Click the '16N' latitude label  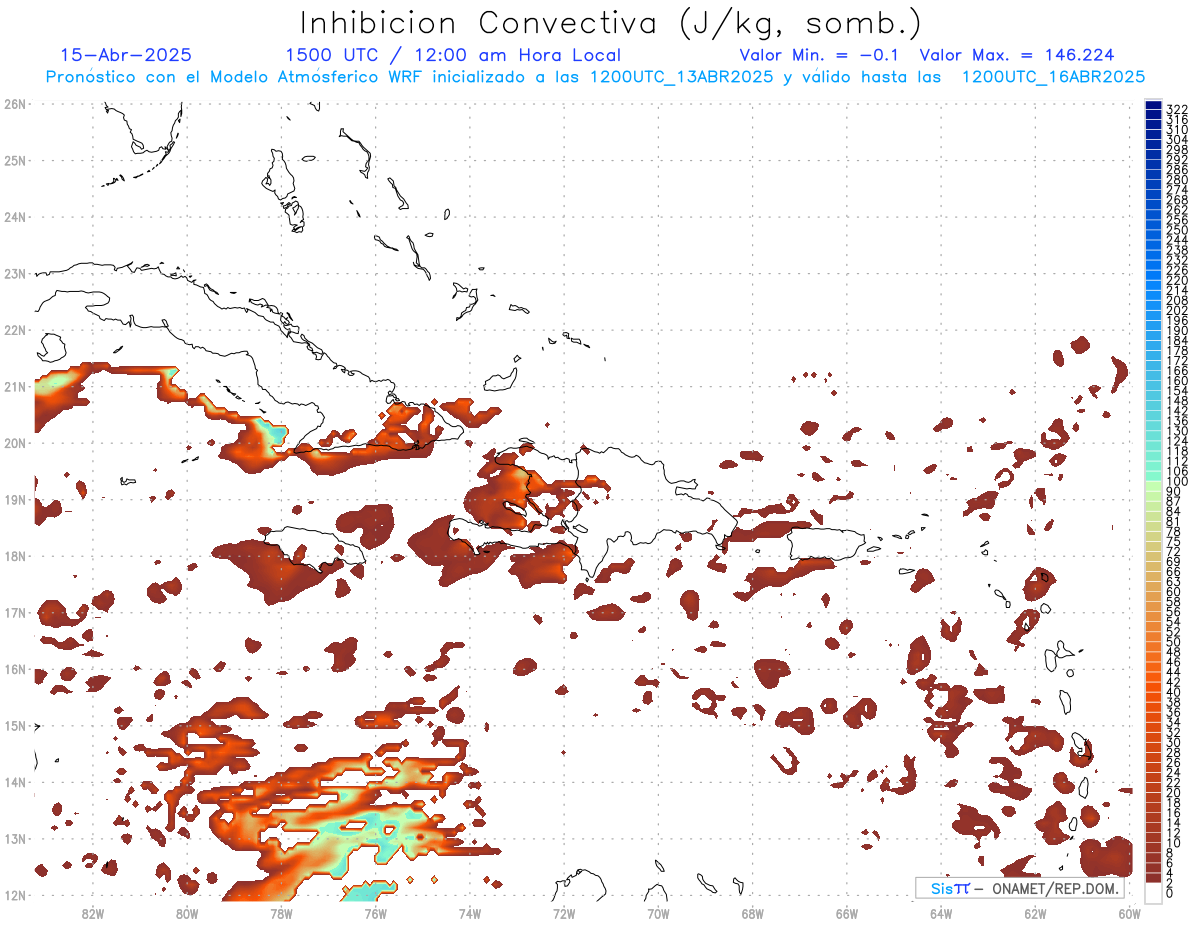click(15, 669)
